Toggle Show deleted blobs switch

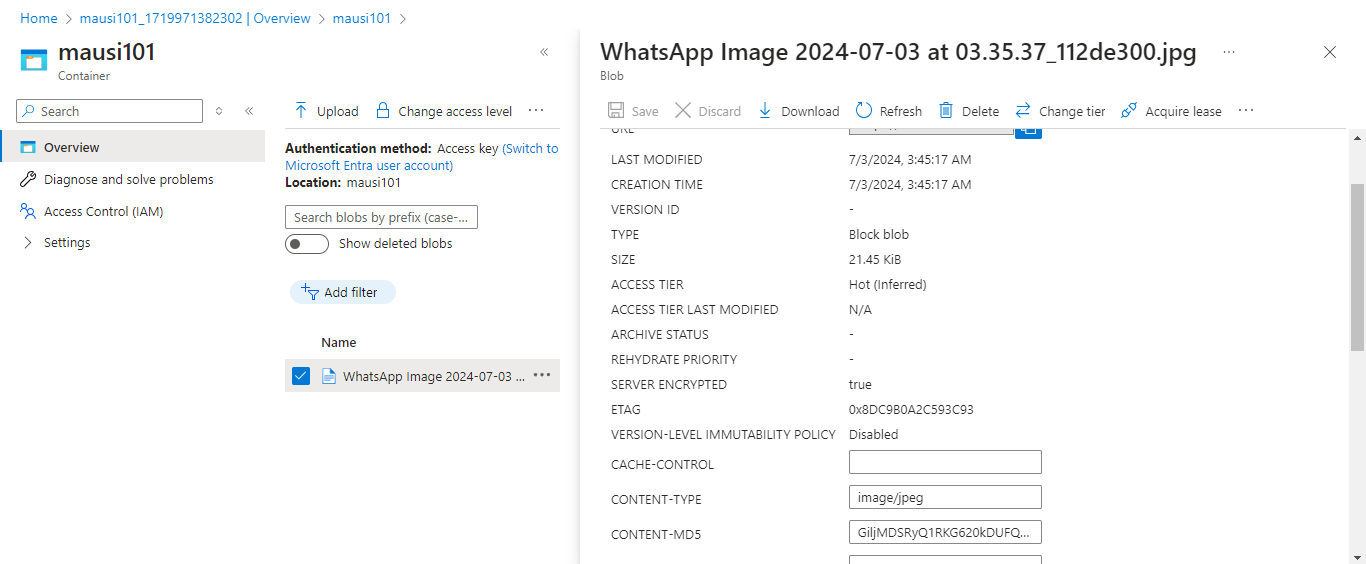coord(307,244)
